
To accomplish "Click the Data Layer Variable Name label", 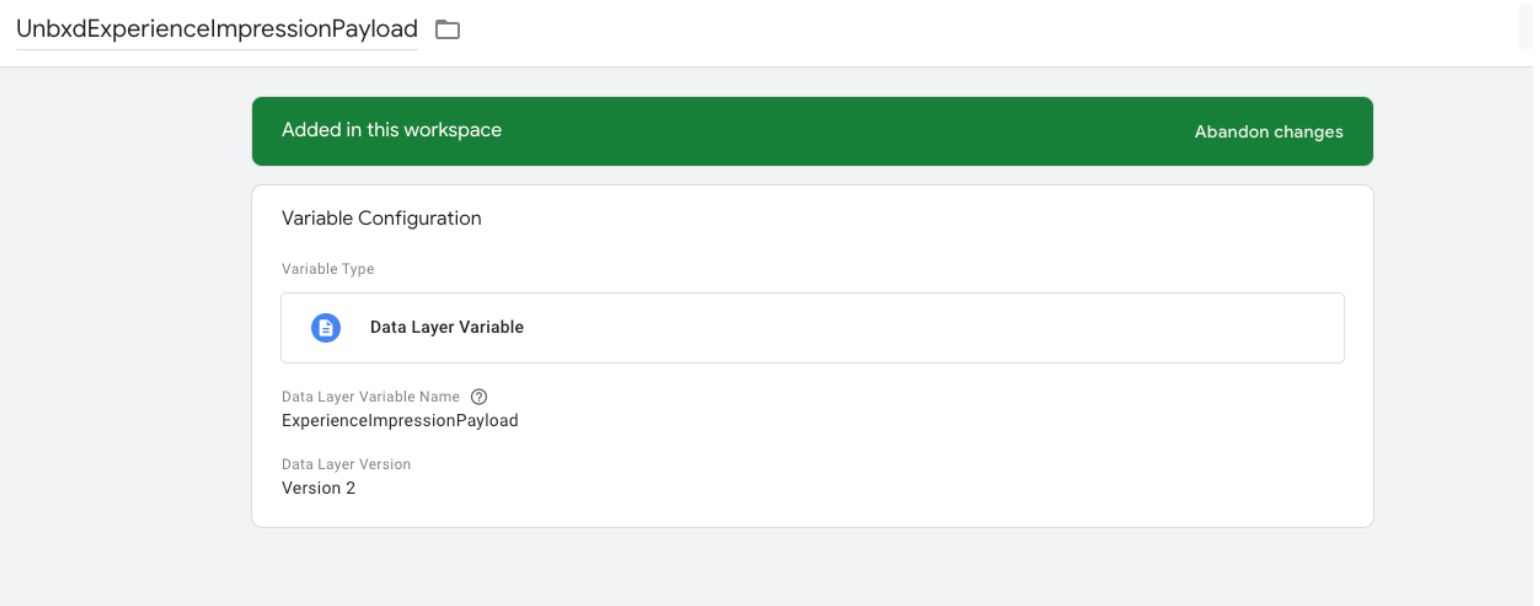I will click(371, 397).
